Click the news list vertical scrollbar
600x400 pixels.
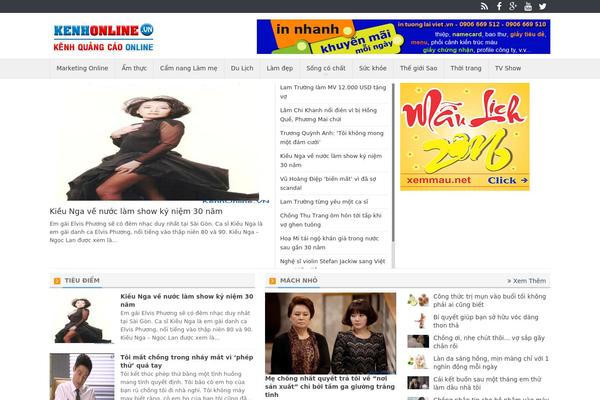pos(393,163)
